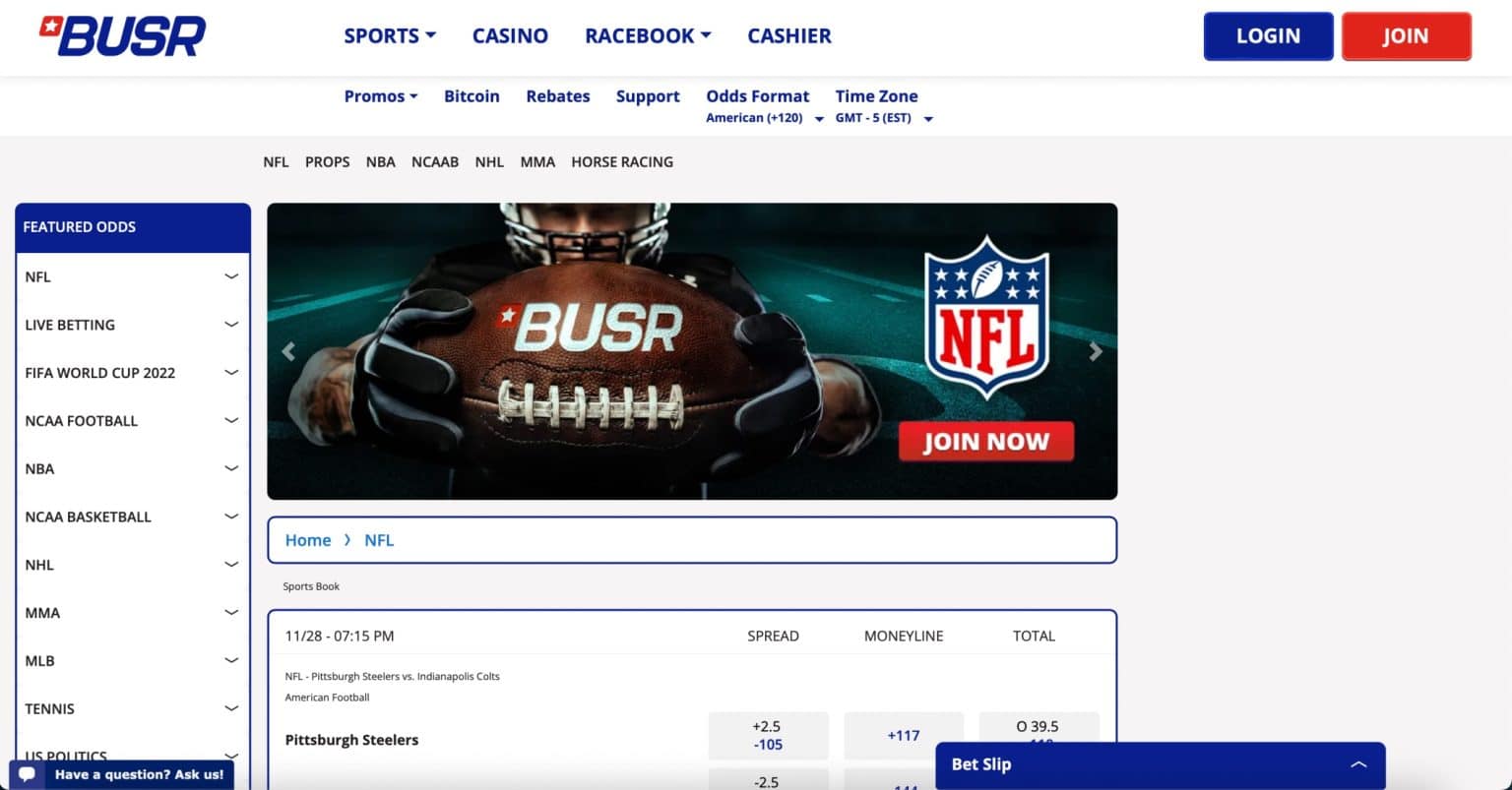Select the Steelers +117 moneyline odds
Viewport: 1512px width, 790px height.
903,734
